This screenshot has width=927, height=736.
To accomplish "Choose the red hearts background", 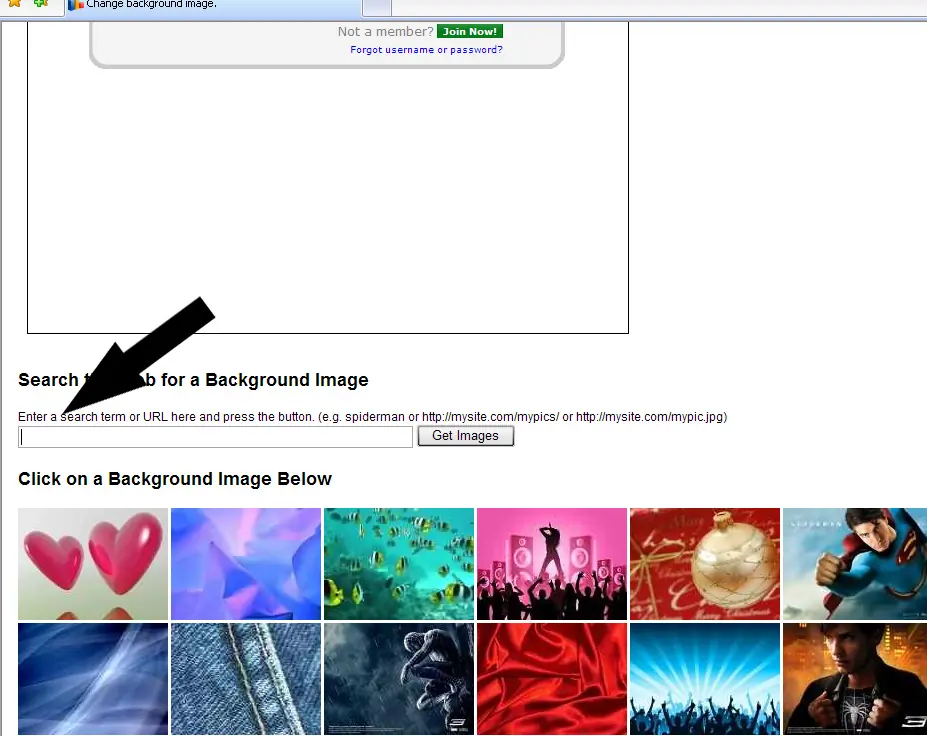I will (93, 564).
